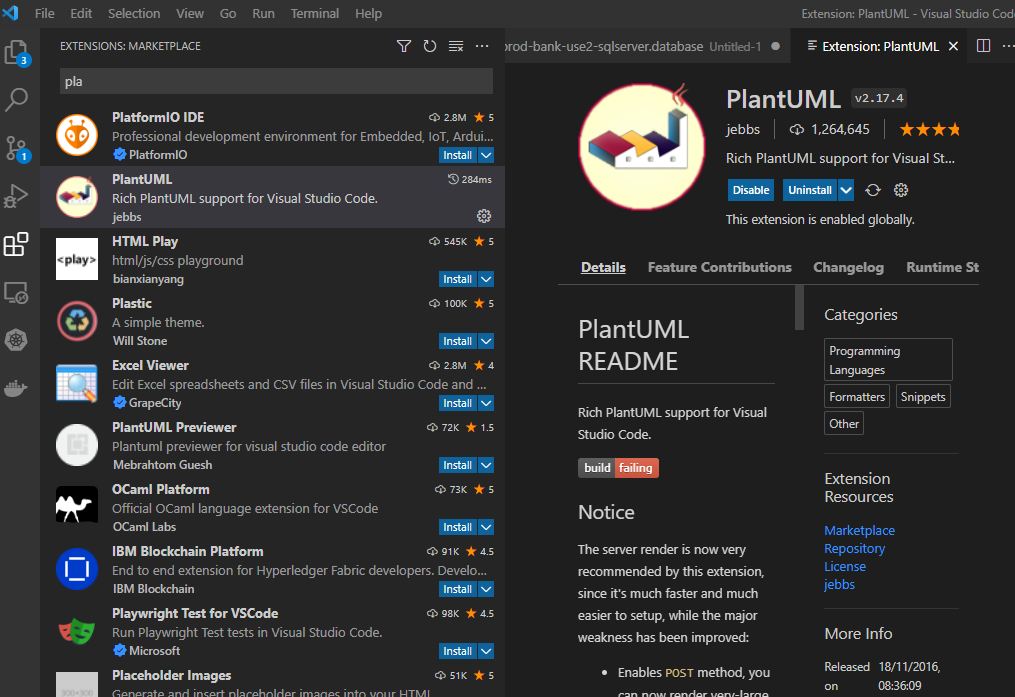
Task: Clear extensions search results icon
Action: (x=456, y=46)
